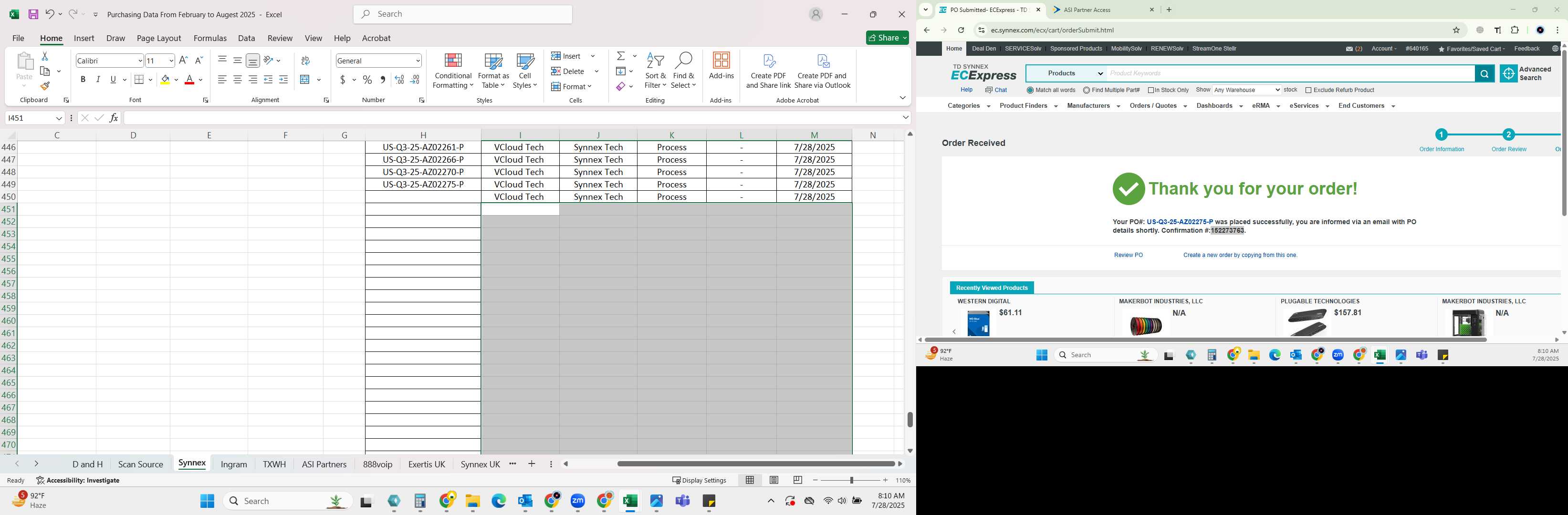Open the Fill Color yellow bucket swatch

click(166, 80)
